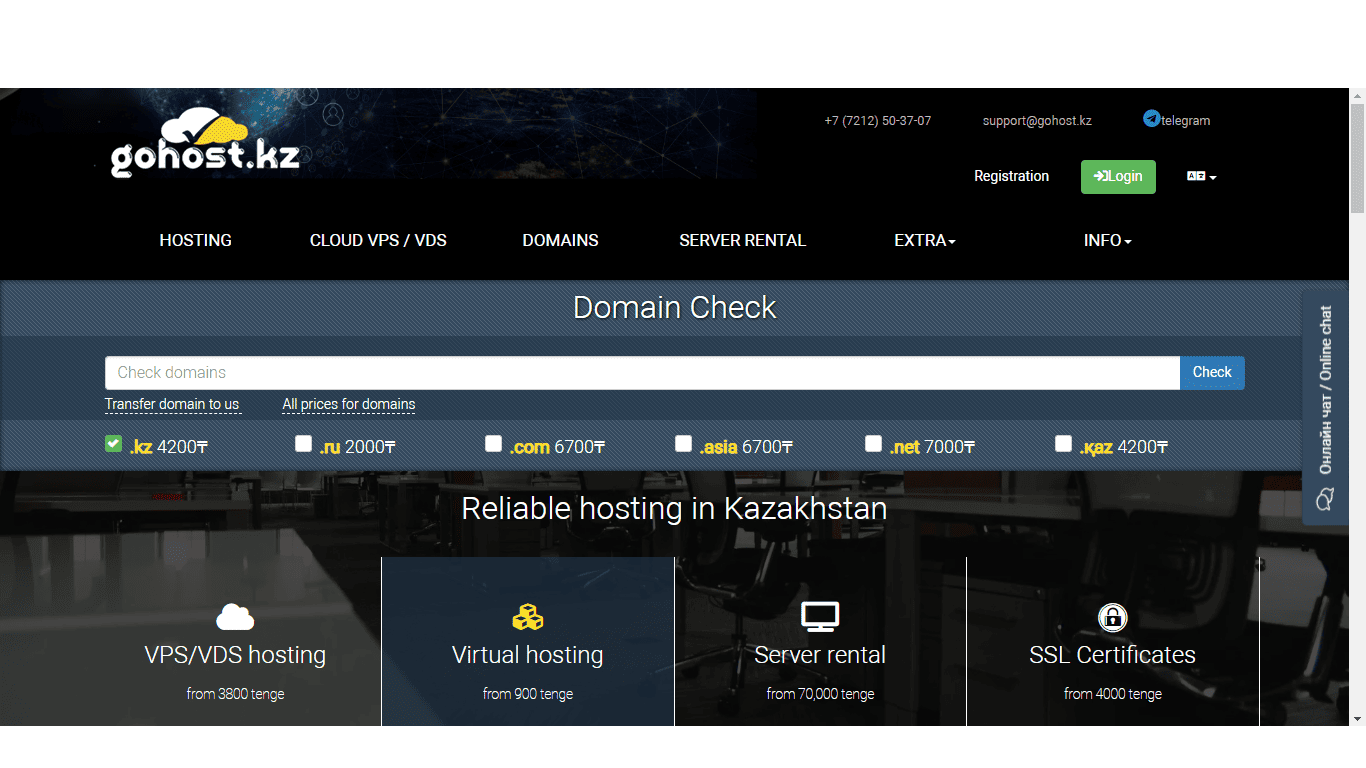Click the monitor icon above Server rental

tap(820, 617)
